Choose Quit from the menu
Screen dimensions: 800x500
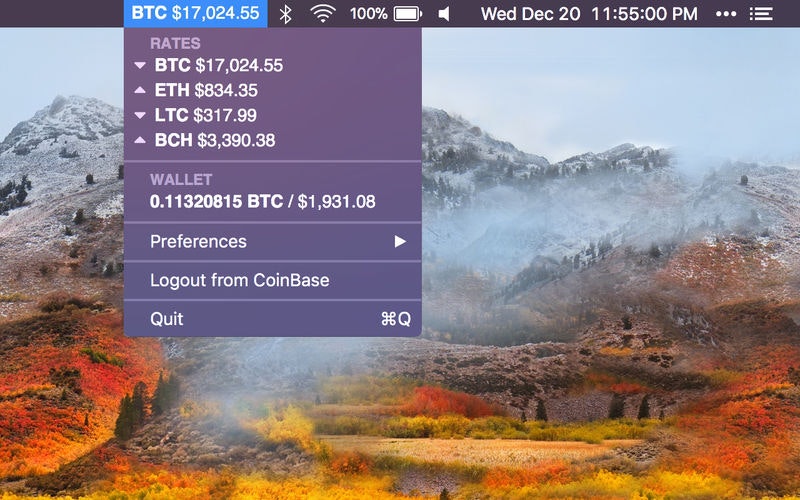(273, 319)
